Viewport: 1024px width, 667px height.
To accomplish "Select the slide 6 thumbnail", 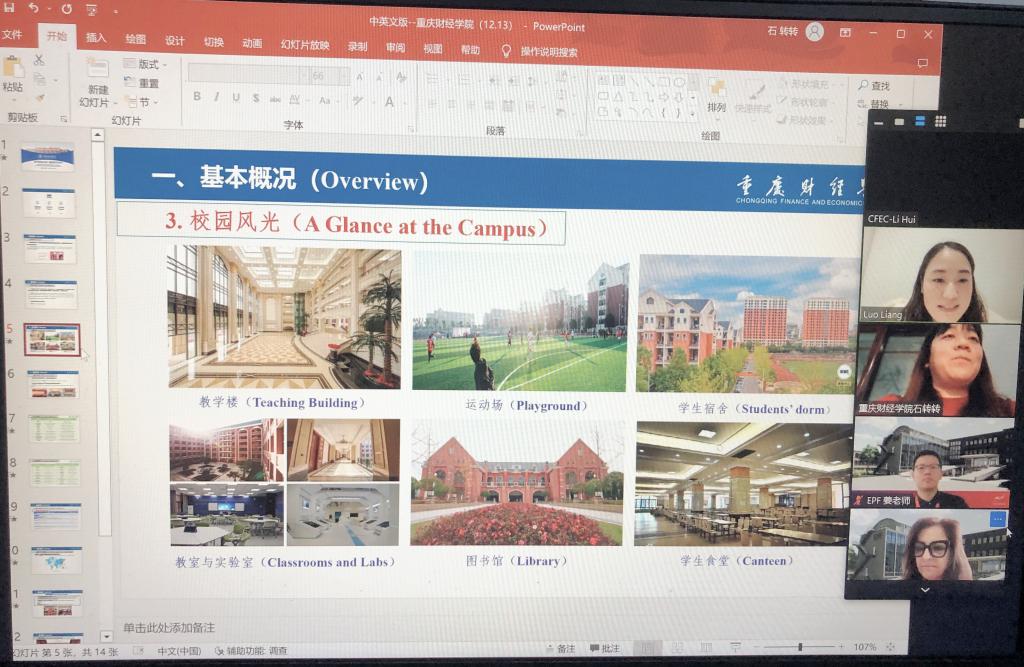I will coord(52,383).
